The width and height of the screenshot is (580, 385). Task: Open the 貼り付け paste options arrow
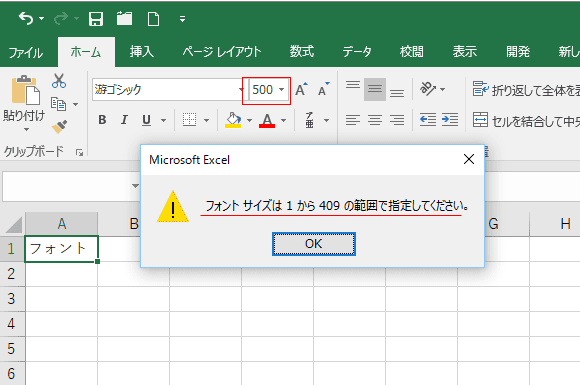[x=26, y=129]
